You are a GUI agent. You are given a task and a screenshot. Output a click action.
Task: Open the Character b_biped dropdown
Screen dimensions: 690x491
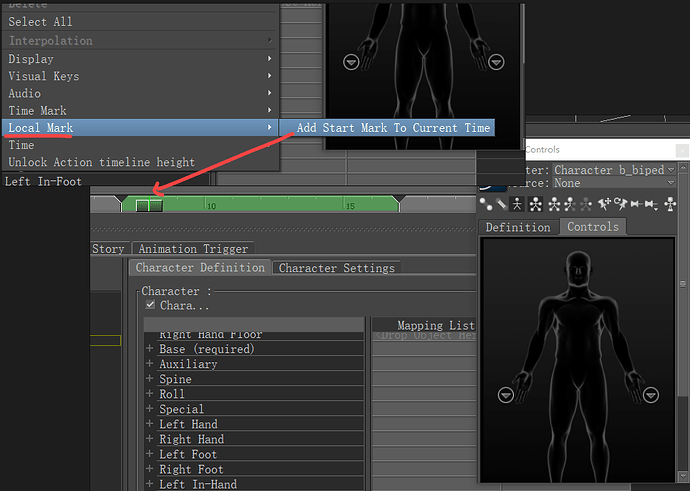610,170
